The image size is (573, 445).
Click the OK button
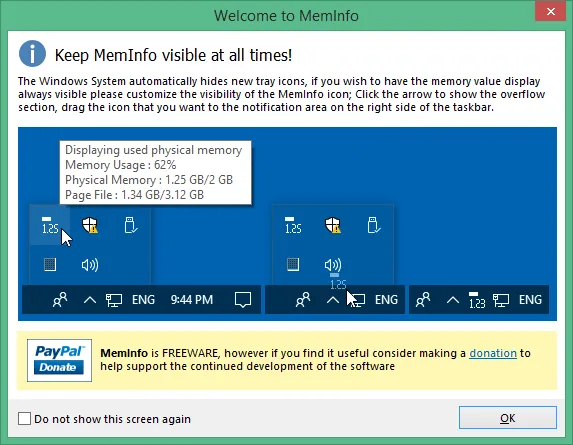[x=508, y=418]
